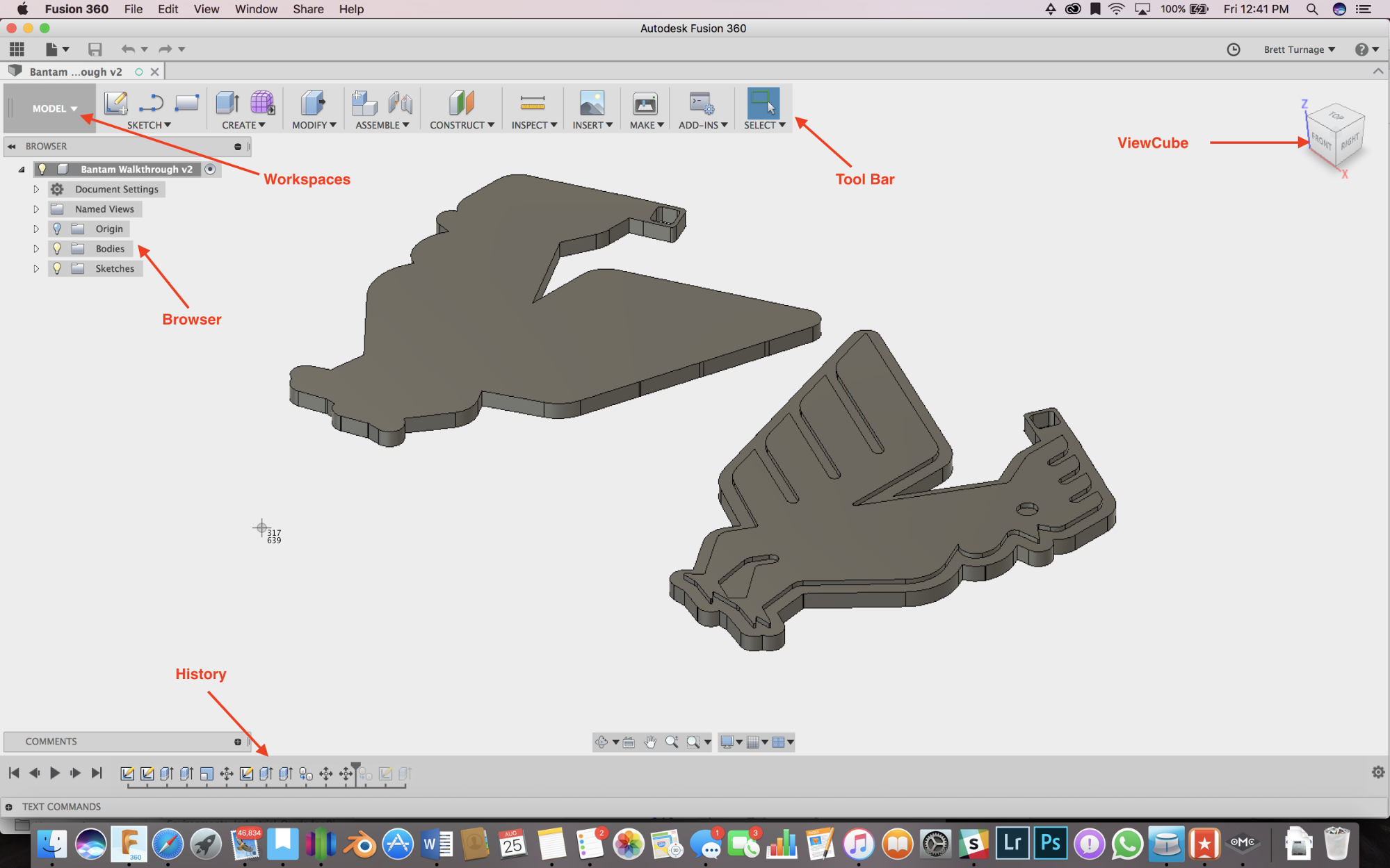Screen dimensions: 1390x868
Task: Activate the Bantam Walkthrough v2 radio button
Action: coord(210,169)
